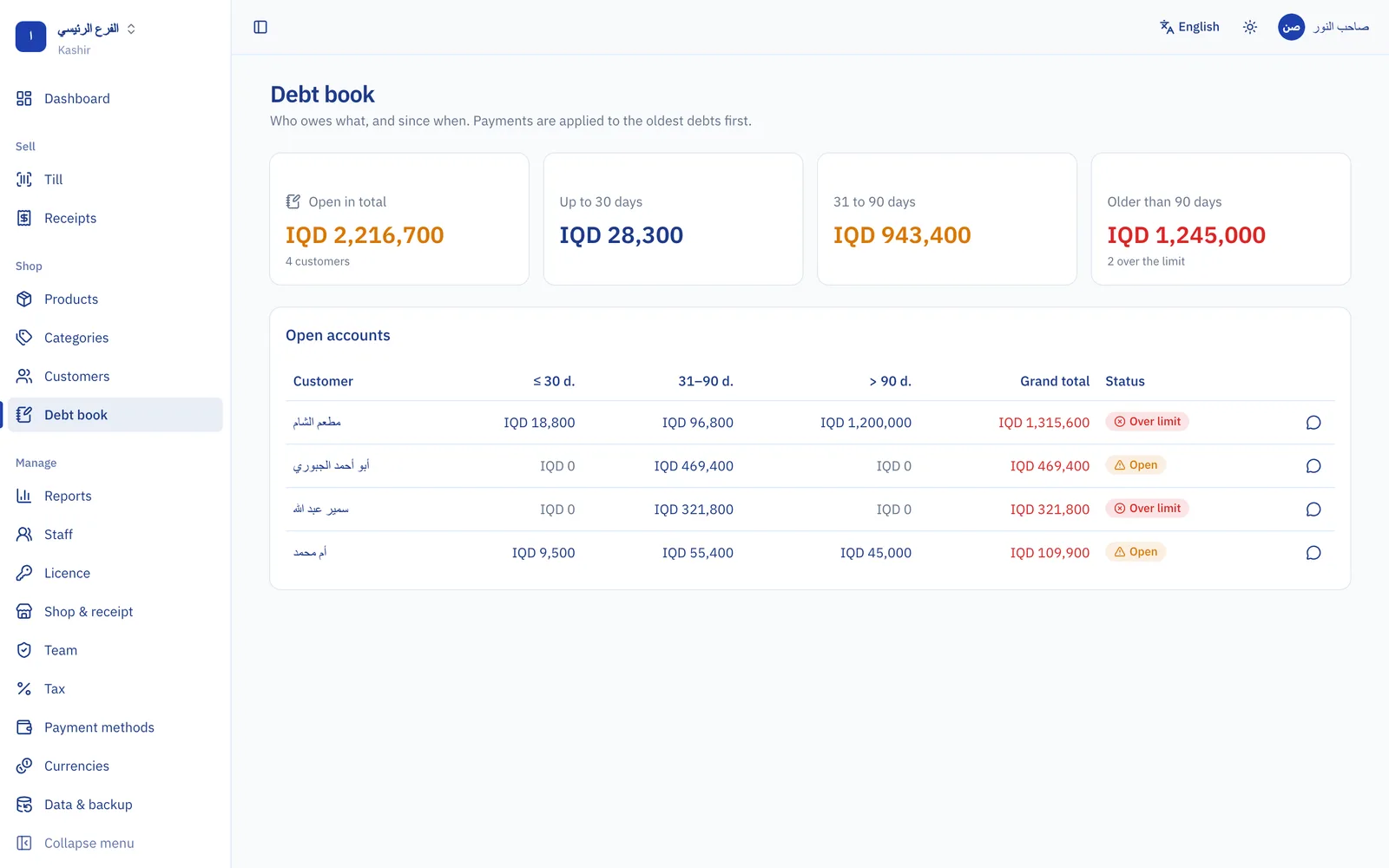Click the 31 to 90 days card
The width and height of the screenshot is (1389, 868).
[947, 219]
